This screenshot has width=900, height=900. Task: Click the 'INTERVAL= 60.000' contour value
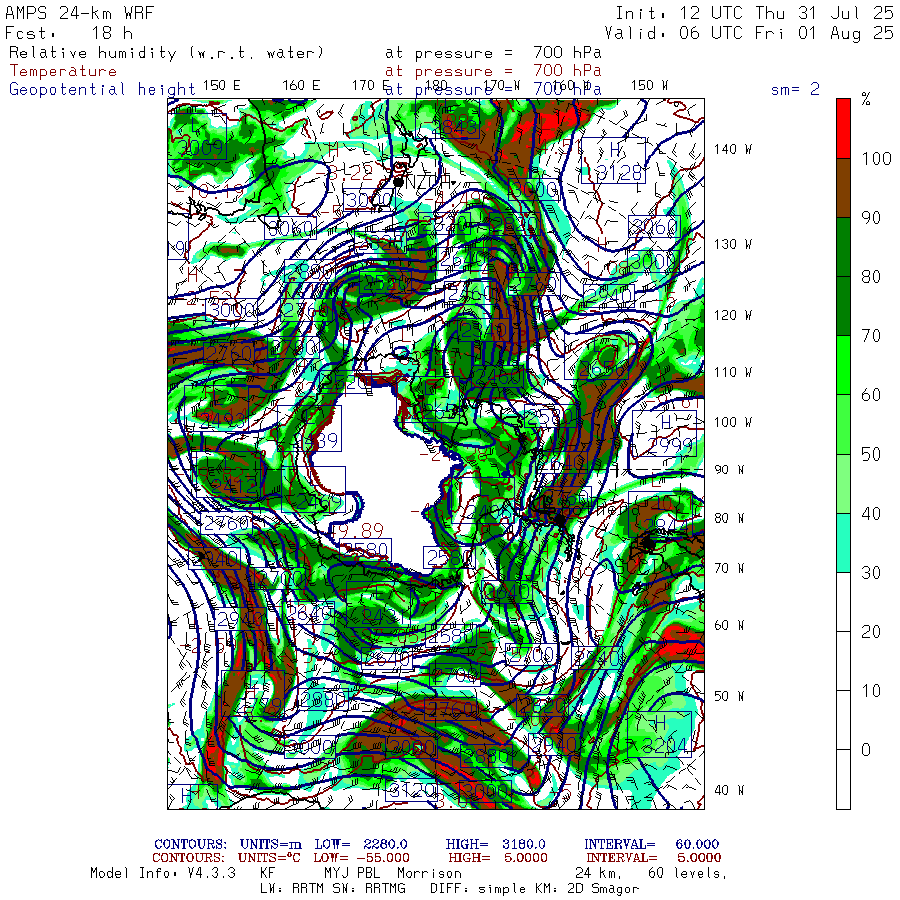pos(651,844)
